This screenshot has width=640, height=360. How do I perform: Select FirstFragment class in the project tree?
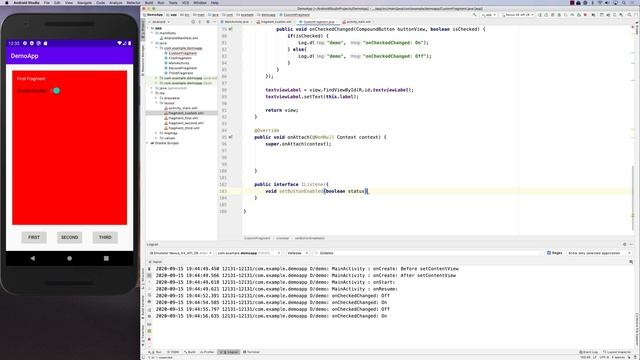pyautogui.click(x=179, y=58)
